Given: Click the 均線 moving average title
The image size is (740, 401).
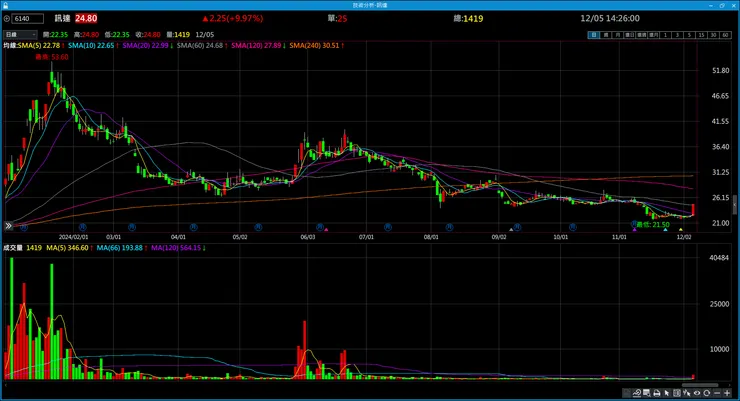Looking at the screenshot, I should (x=10, y=45).
